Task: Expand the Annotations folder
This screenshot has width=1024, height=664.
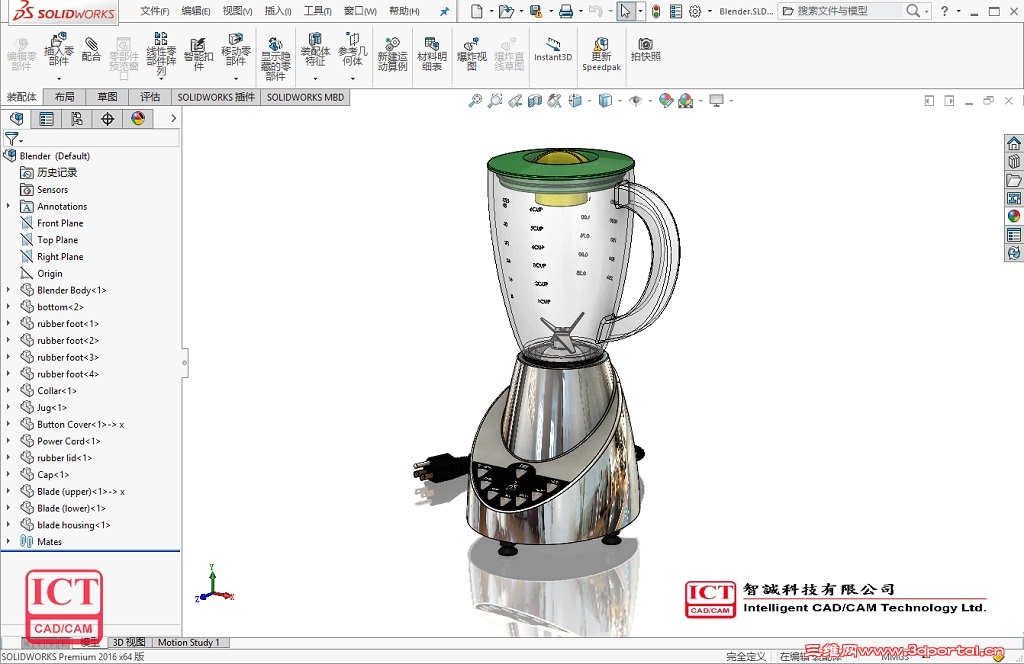Action: point(8,206)
